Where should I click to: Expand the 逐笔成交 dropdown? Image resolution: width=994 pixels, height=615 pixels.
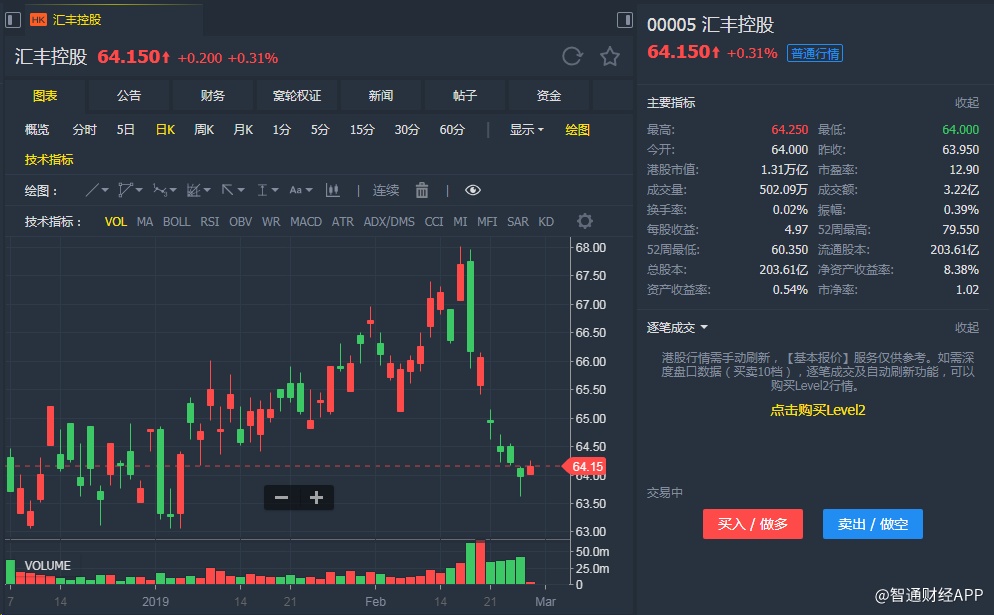(x=676, y=328)
